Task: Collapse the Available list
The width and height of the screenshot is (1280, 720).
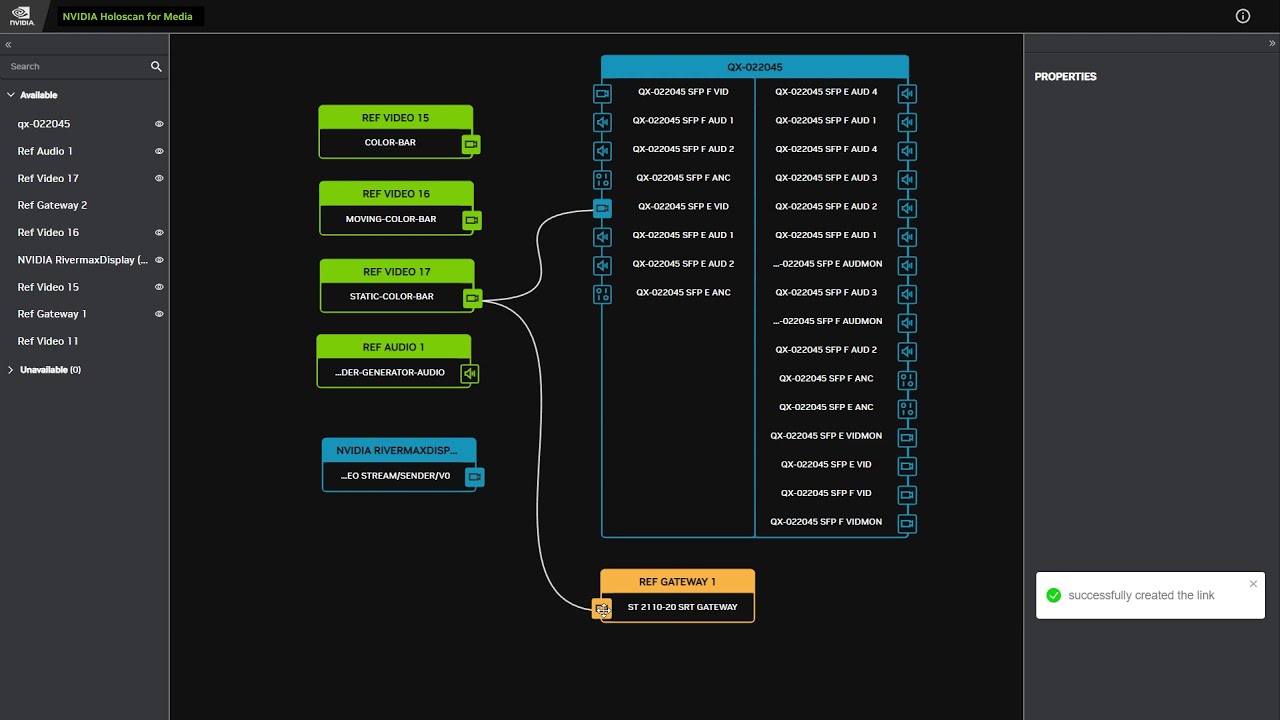Action: (11, 95)
